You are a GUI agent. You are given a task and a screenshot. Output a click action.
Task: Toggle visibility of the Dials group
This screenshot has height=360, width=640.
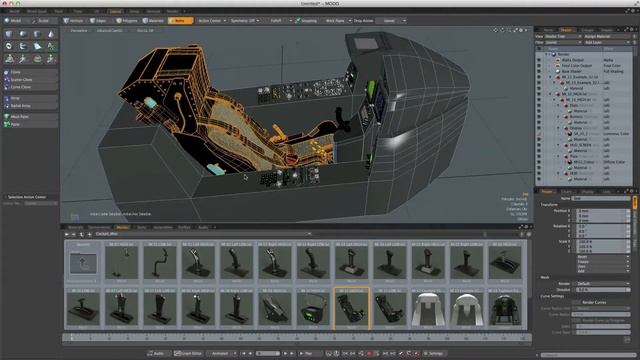[538, 105]
